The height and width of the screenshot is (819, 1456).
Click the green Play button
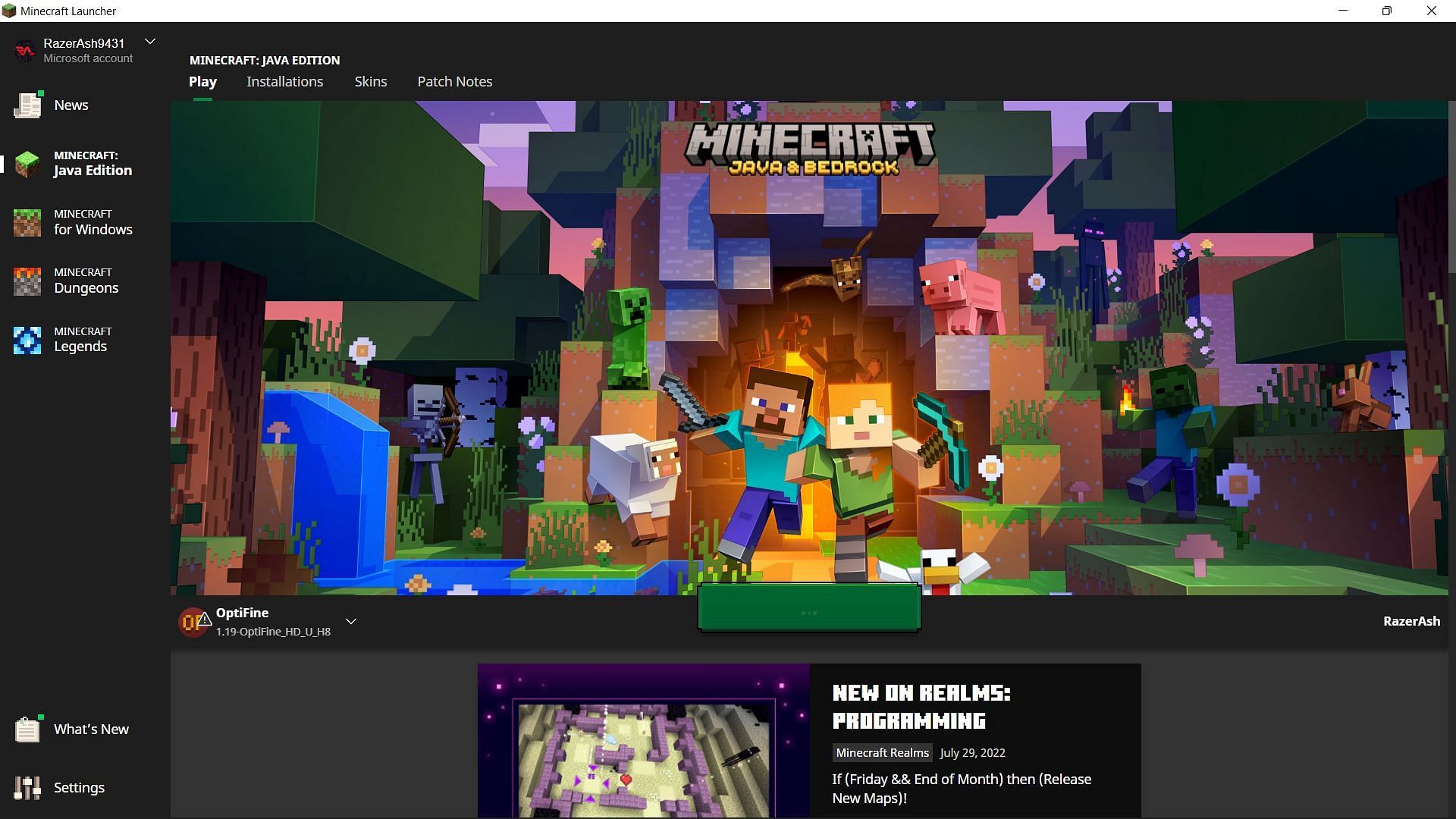coord(809,607)
